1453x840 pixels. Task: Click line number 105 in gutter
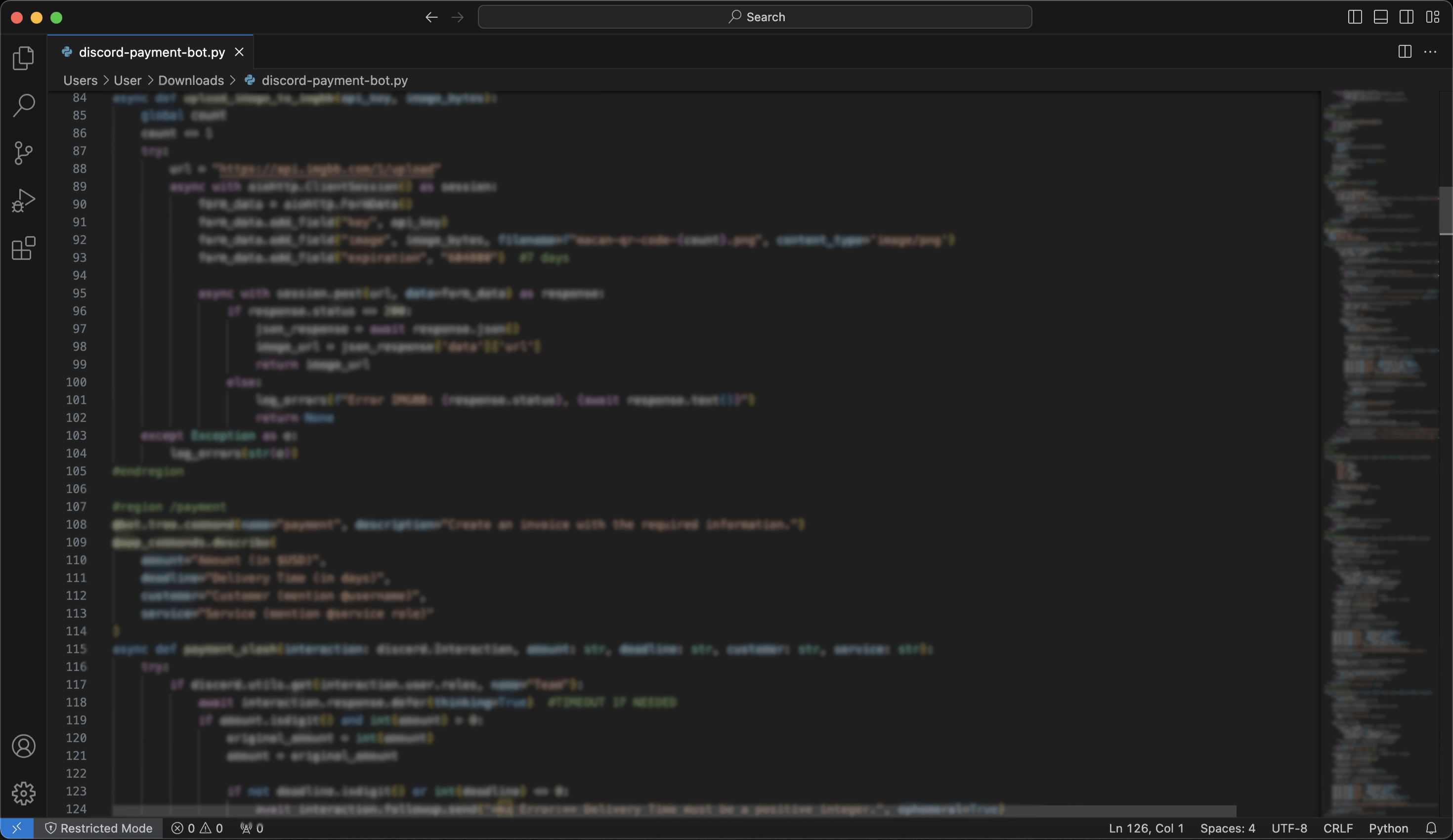point(76,471)
